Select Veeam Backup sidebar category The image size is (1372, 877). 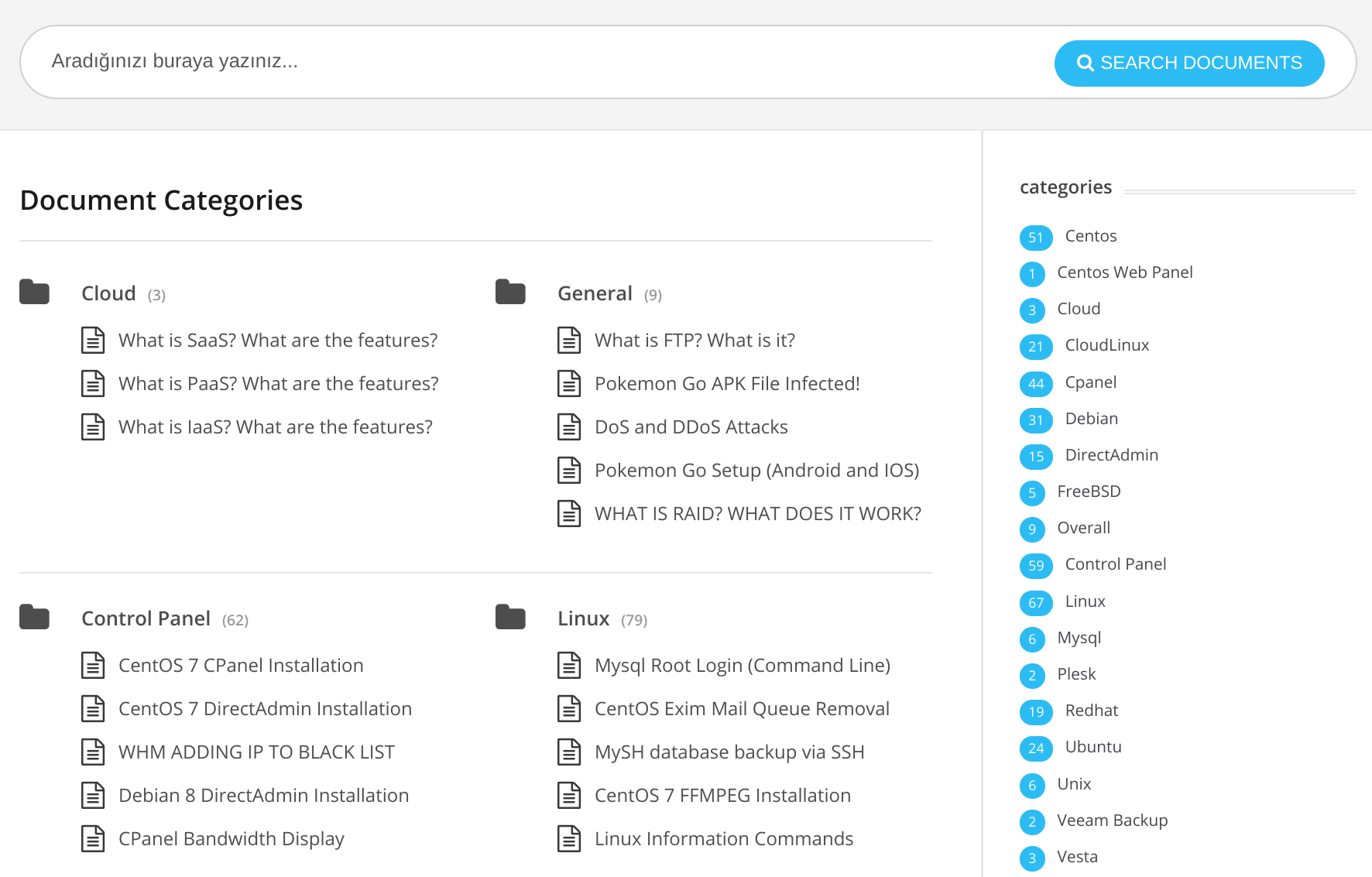1113,820
